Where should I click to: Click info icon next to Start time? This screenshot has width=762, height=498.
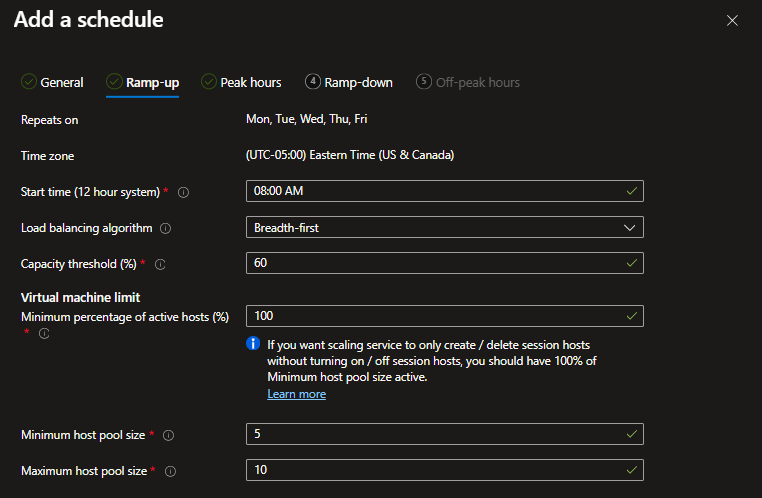tap(184, 192)
